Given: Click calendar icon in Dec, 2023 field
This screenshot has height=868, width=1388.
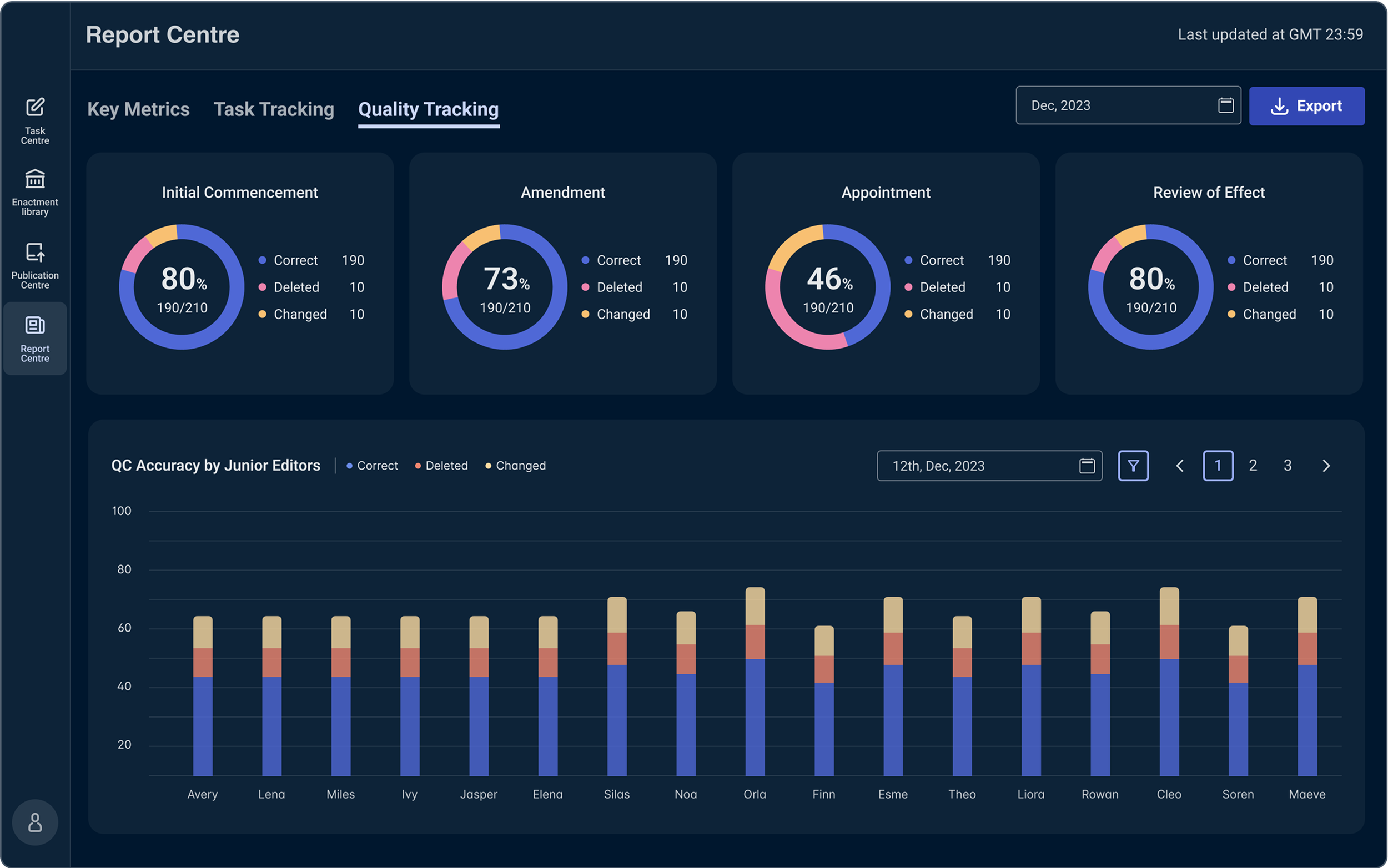Looking at the screenshot, I should click(1225, 105).
